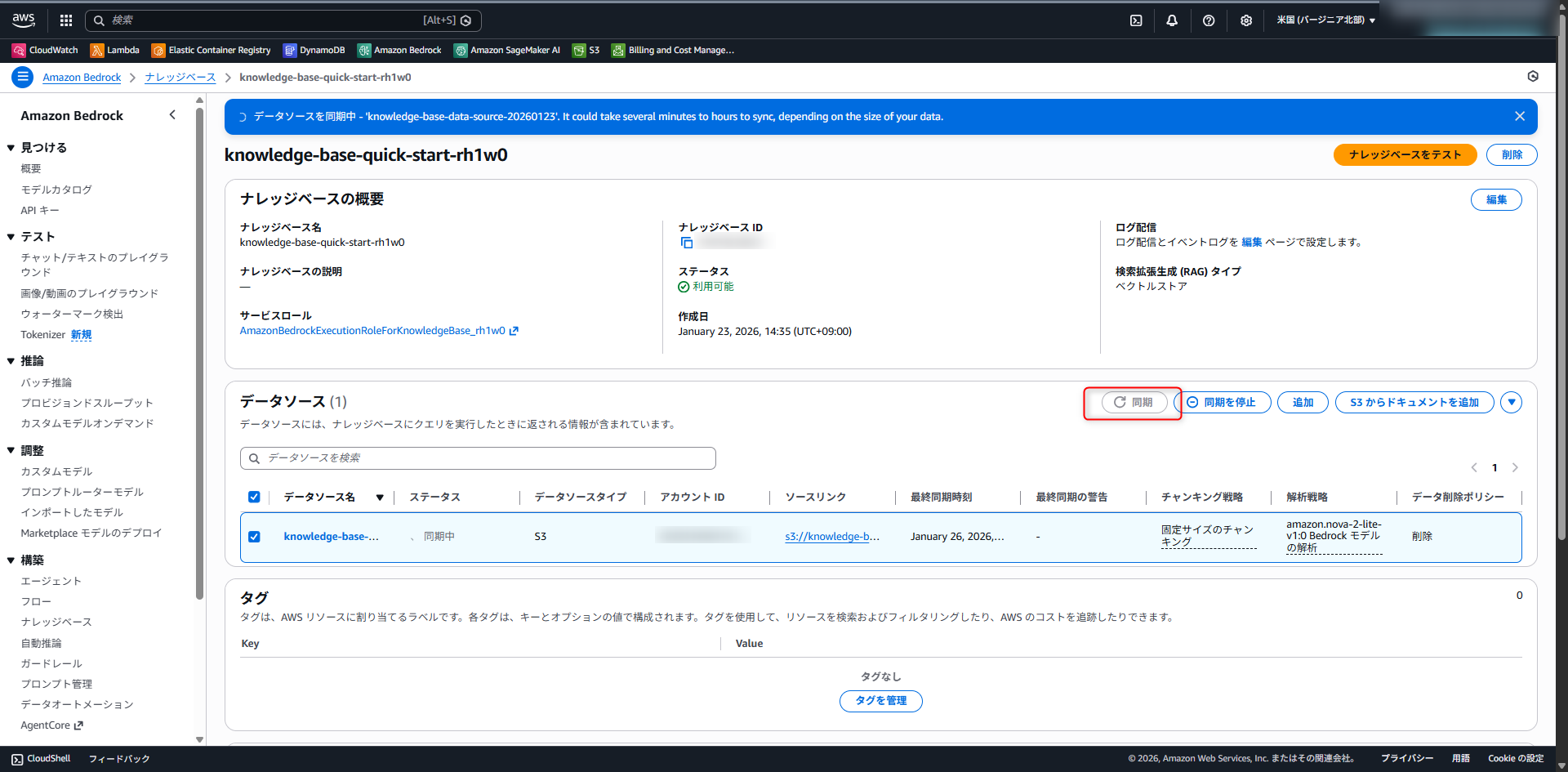Click the ナレッジベースをテスト button

[1405, 154]
